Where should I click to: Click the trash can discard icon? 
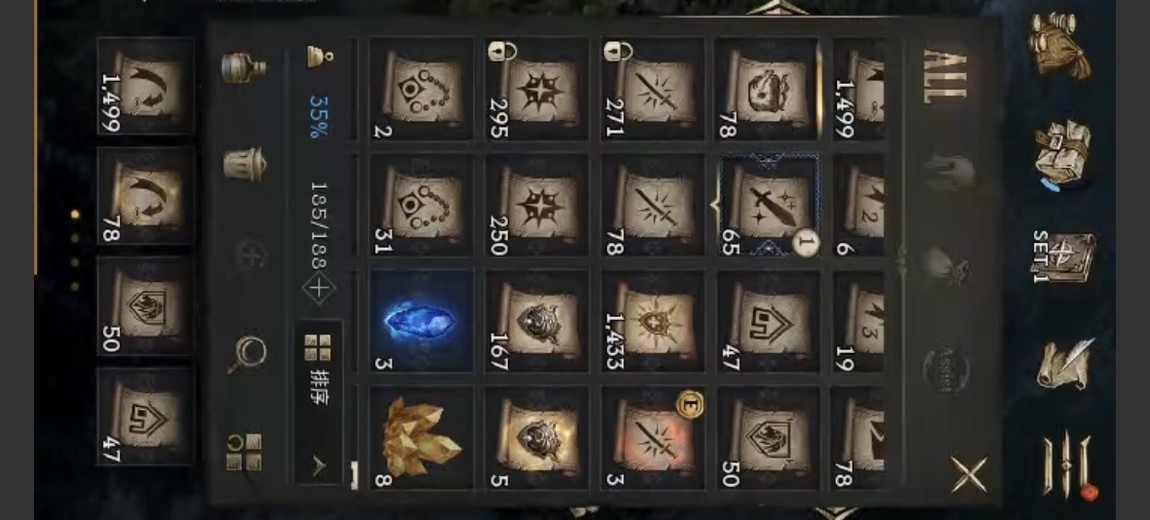point(244,163)
